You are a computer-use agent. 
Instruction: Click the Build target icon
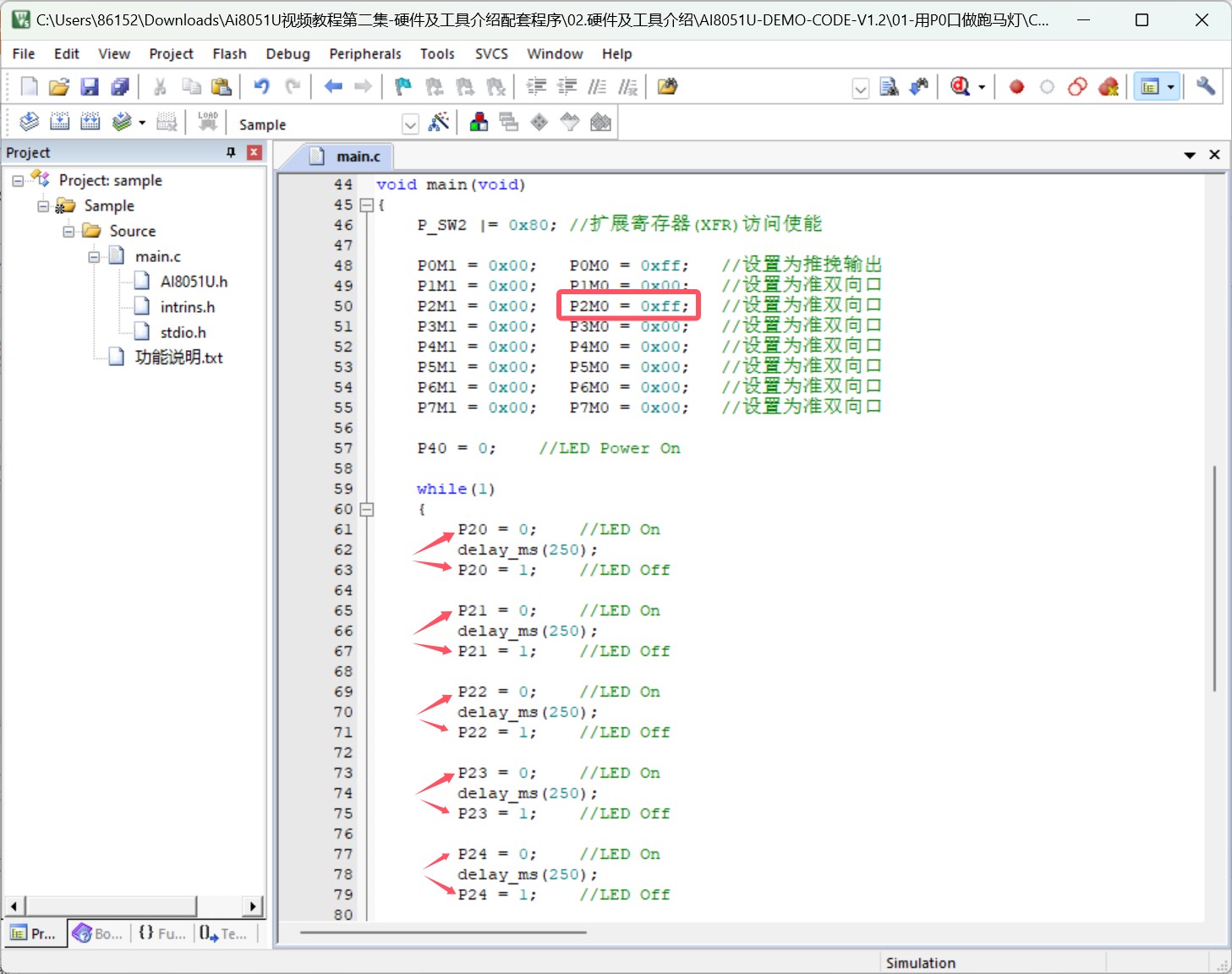(59, 123)
